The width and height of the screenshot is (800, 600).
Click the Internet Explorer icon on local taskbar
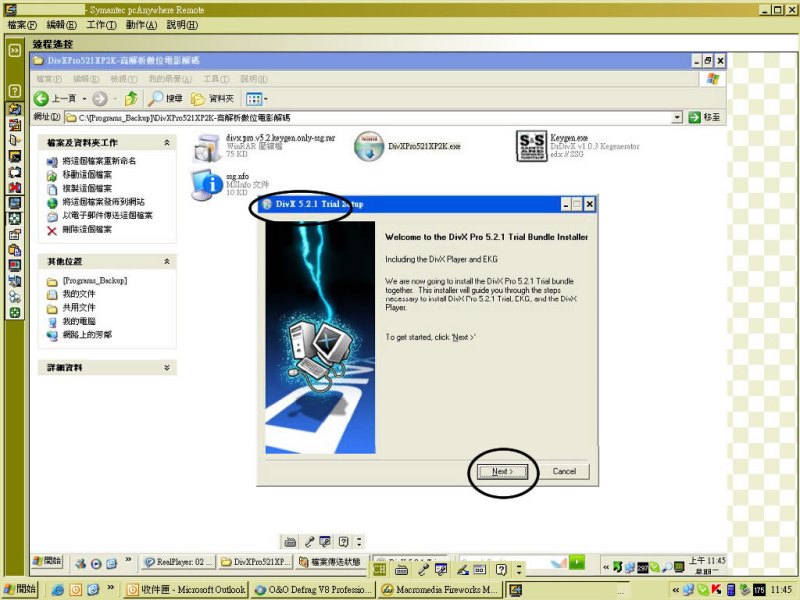(58, 590)
